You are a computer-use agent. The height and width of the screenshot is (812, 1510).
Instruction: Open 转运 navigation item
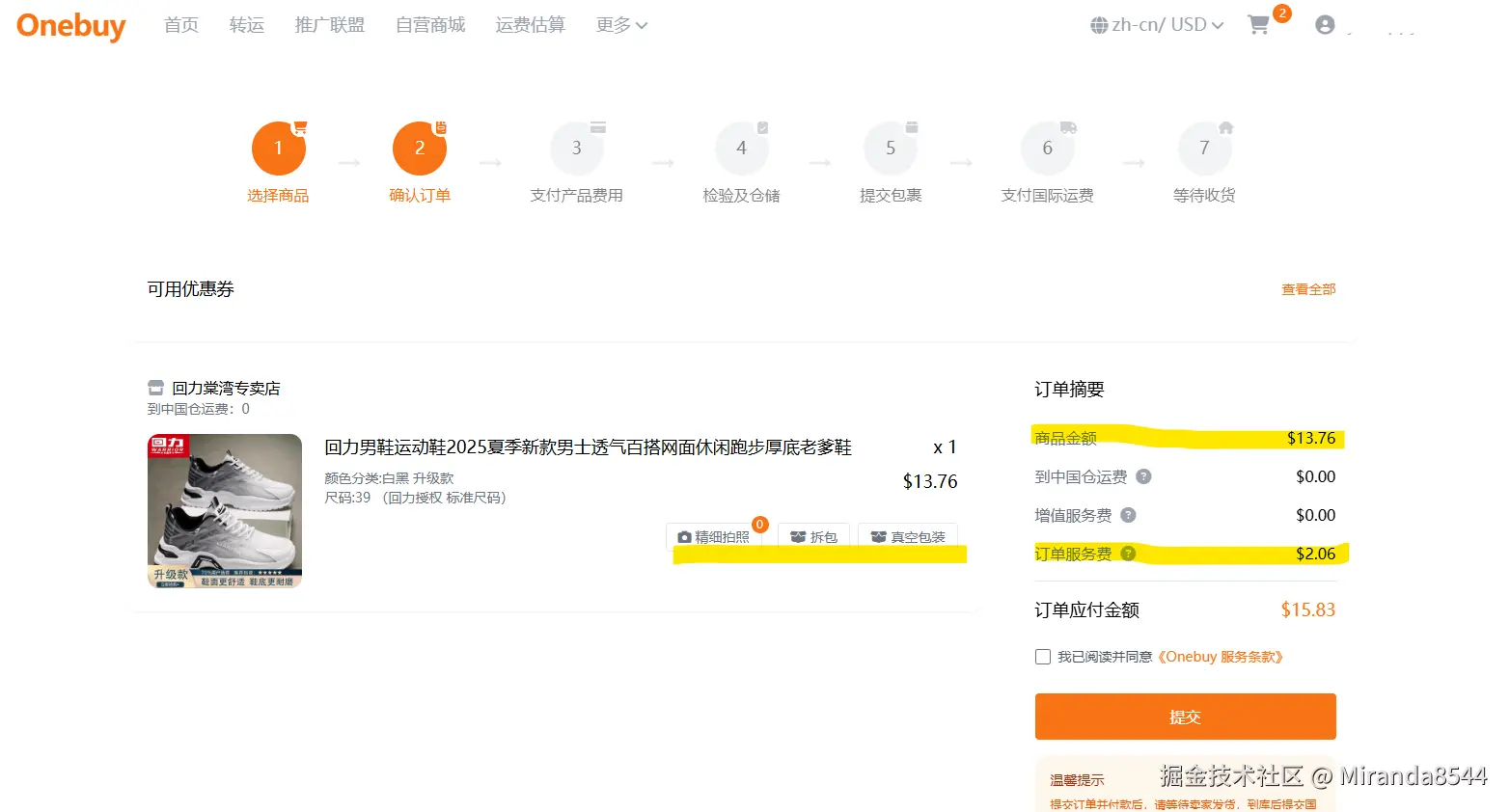click(x=247, y=25)
